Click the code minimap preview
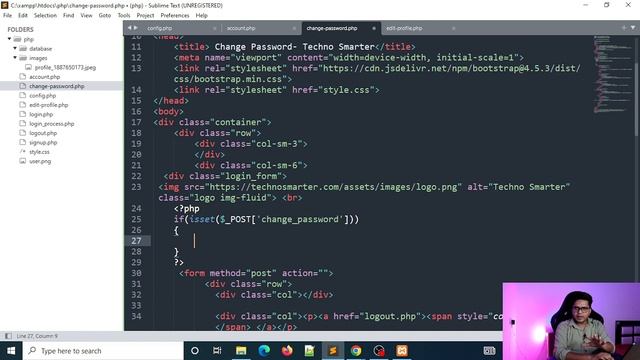The image size is (640, 360). pyautogui.click(x=613, y=74)
